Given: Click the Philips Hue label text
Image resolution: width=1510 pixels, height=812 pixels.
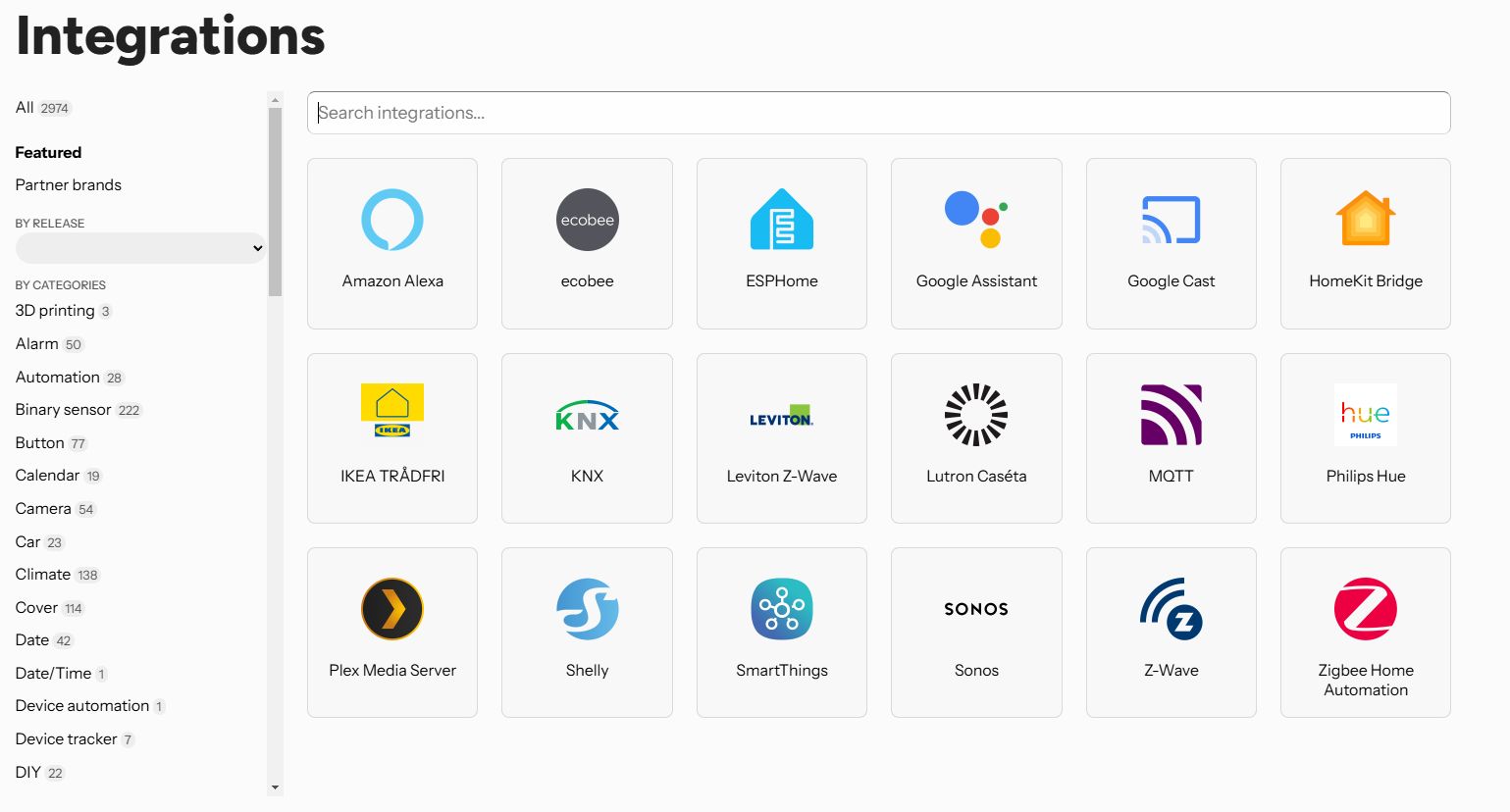Looking at the screenshot, I should pos(1366,476).
